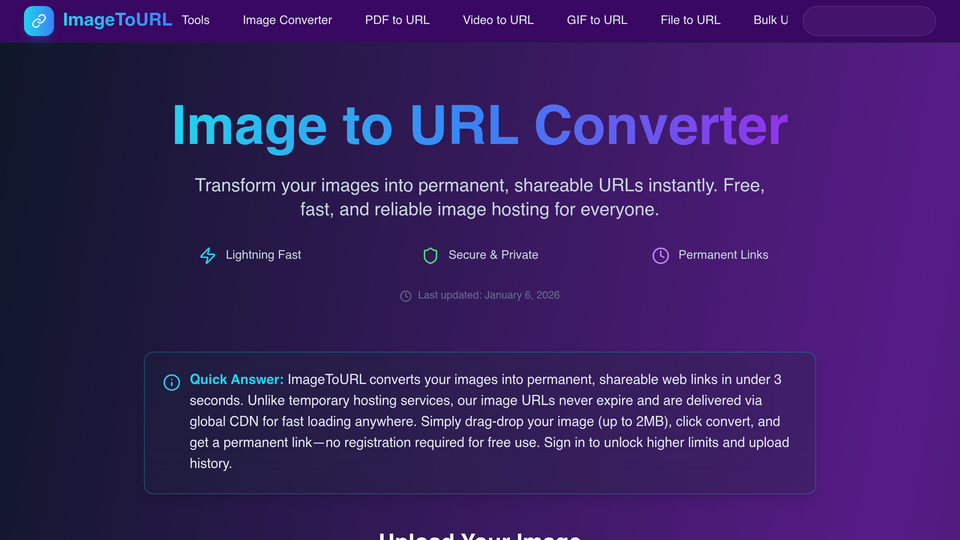Click the "Permanent Links" label
The height and width of the screenshot is (540, 960).
723,255
